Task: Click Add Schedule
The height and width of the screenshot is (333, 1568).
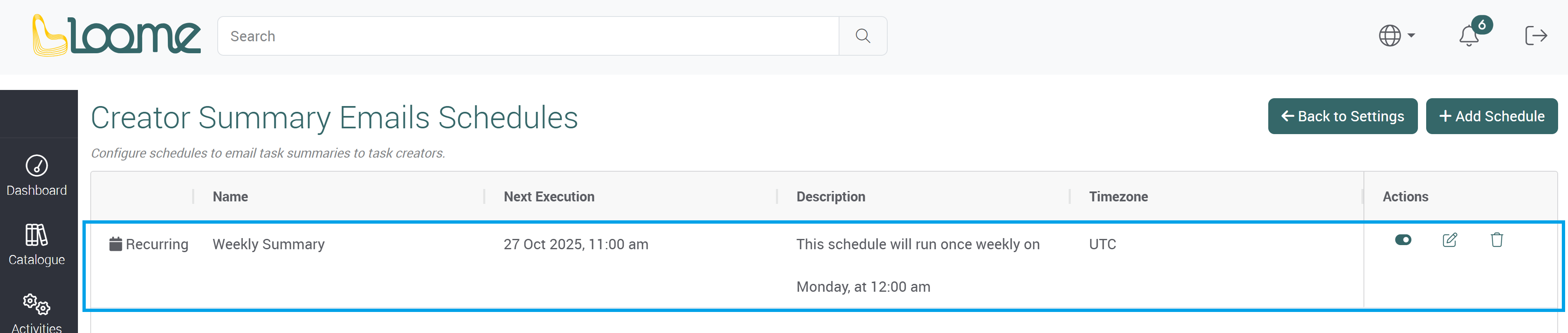Action: coord(1492,116)
